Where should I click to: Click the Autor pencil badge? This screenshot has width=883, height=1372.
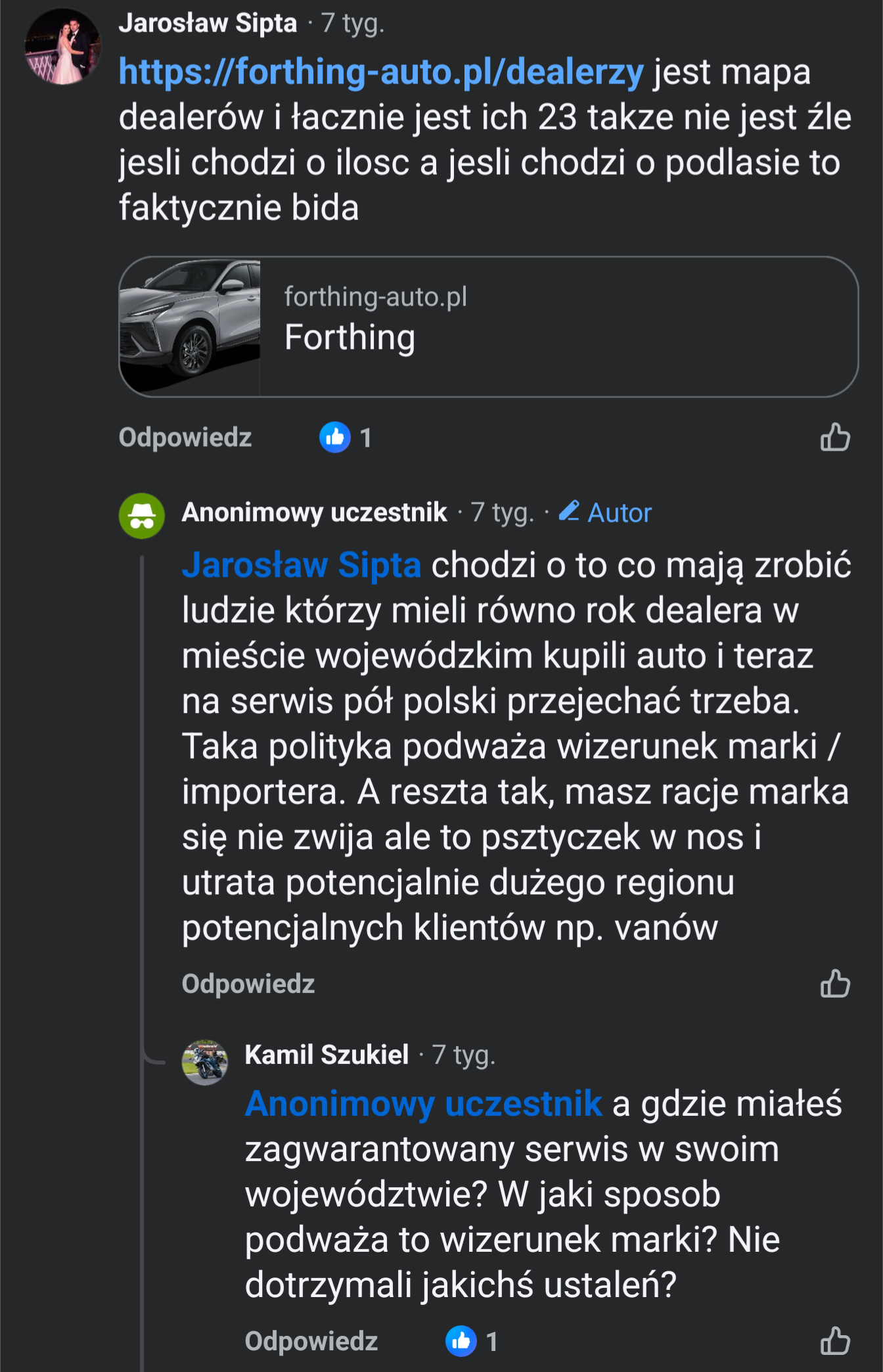click(605, 513)
